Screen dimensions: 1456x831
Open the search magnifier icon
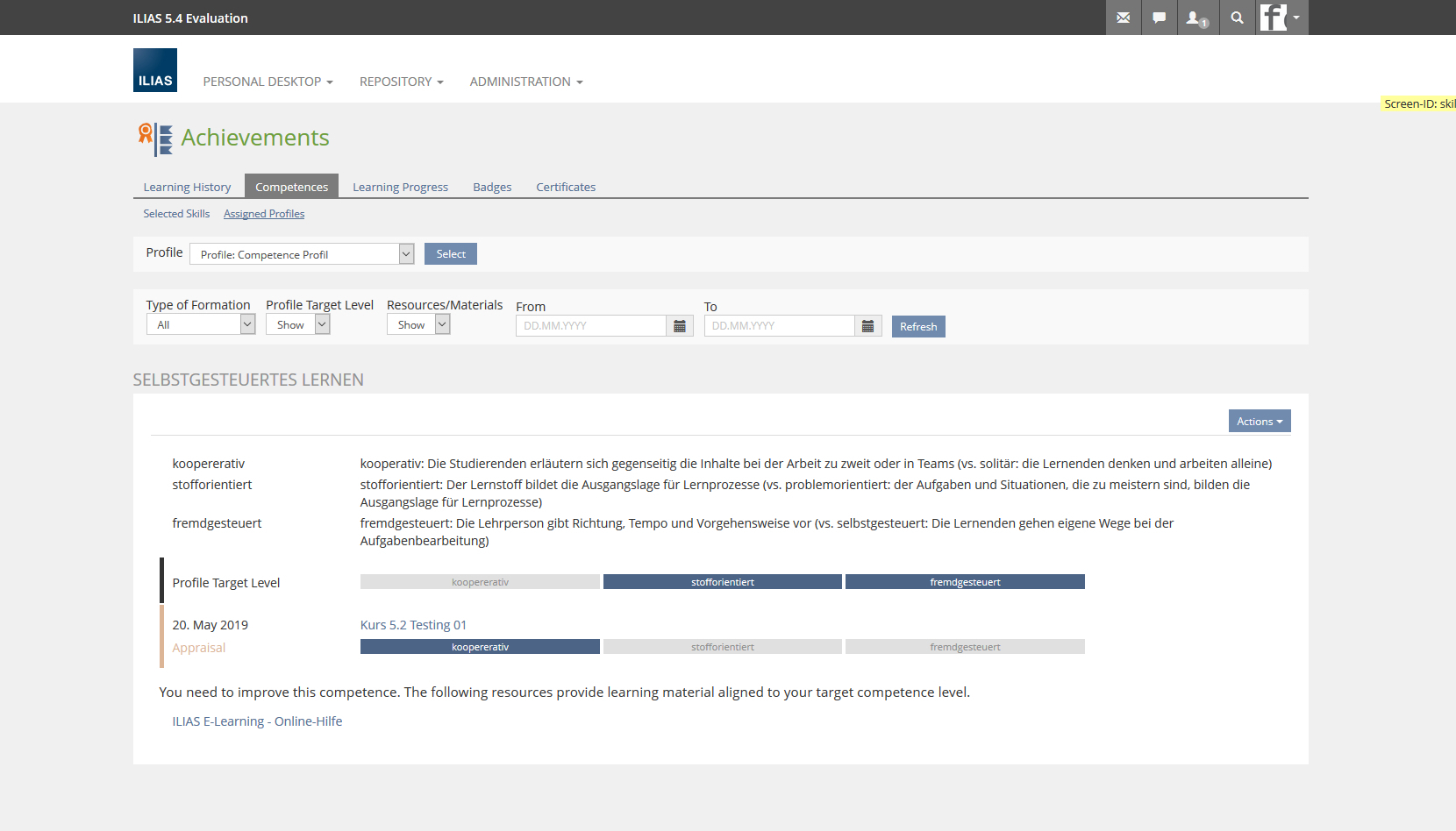point(1237,18)
